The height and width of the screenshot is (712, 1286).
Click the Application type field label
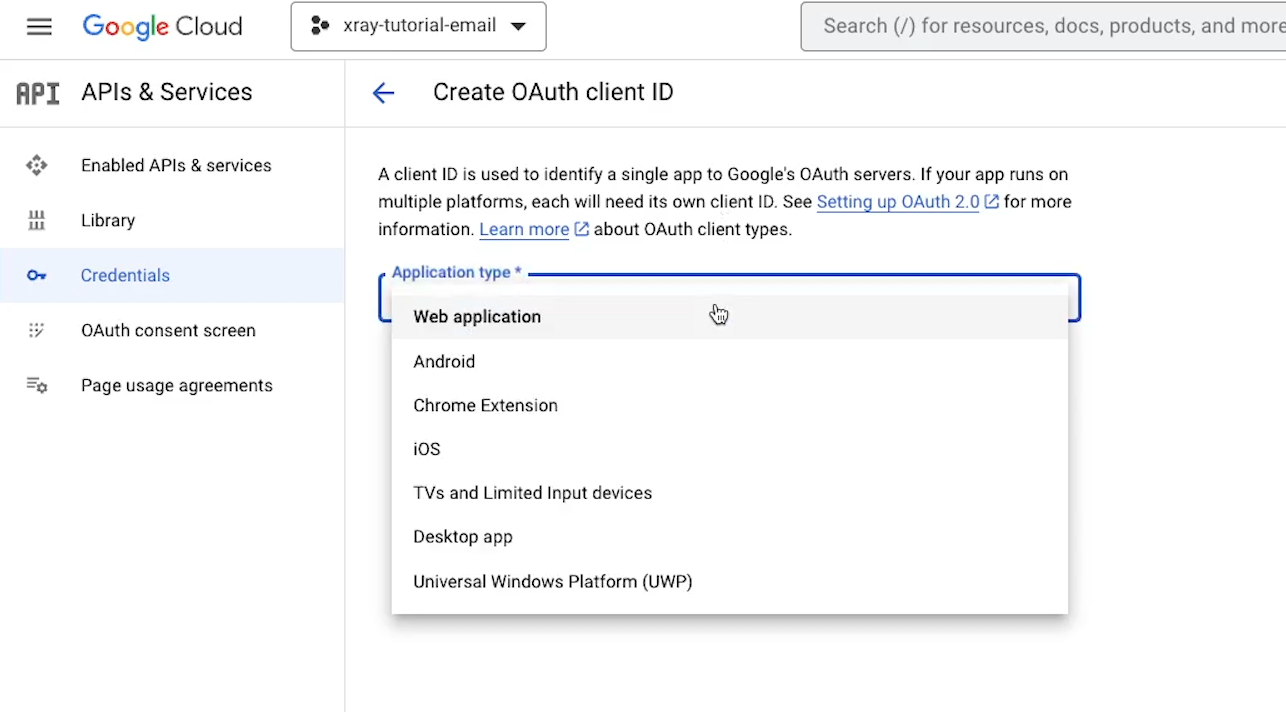pos(457,272)
